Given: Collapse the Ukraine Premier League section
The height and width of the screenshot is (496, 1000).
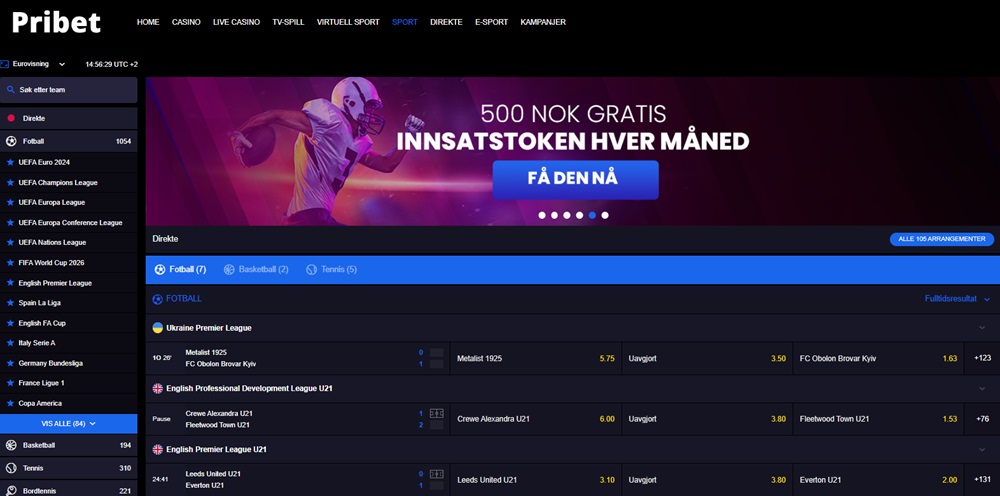Looking at the screenshot, I should (983, 328).
